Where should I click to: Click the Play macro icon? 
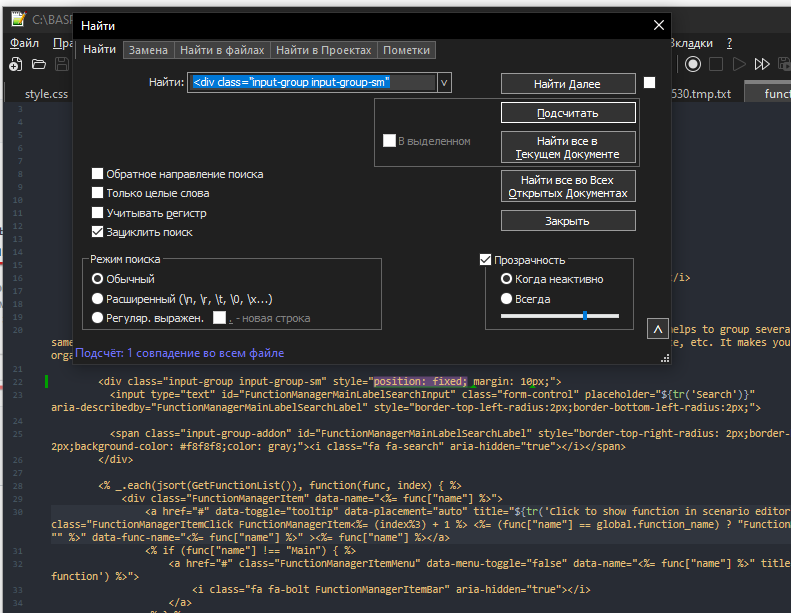tap(739, 65)
